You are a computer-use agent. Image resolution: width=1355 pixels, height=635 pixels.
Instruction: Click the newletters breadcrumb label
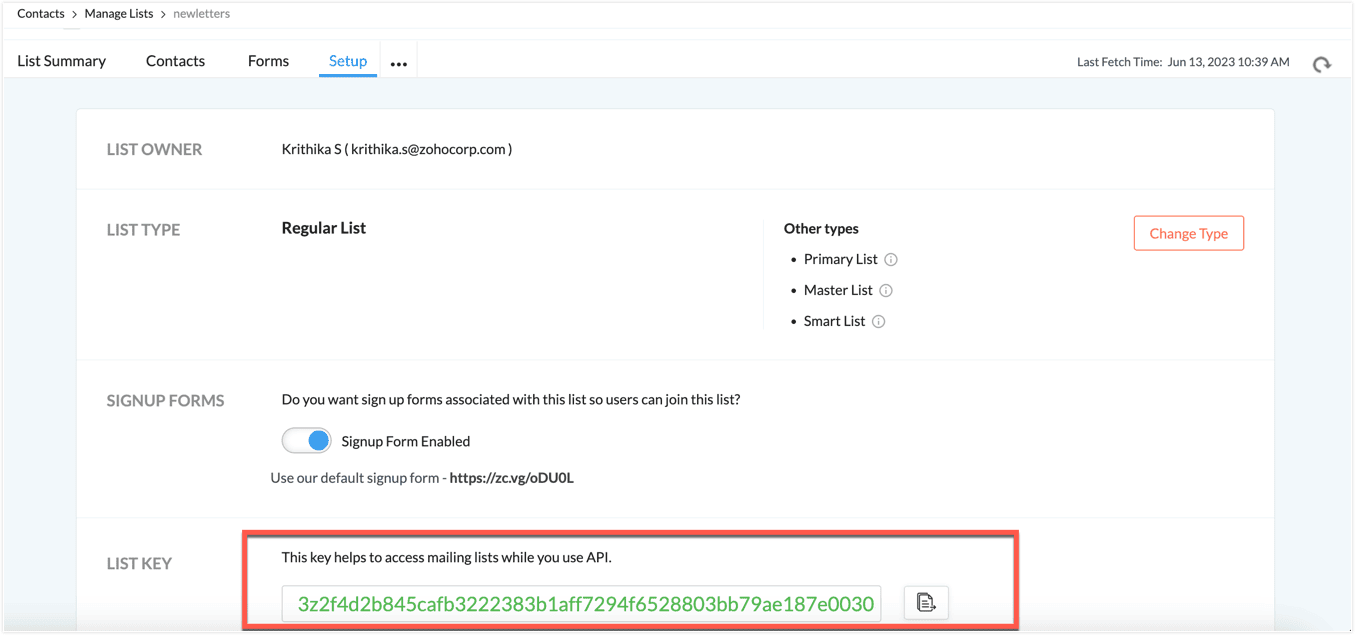tap(201, 13)
